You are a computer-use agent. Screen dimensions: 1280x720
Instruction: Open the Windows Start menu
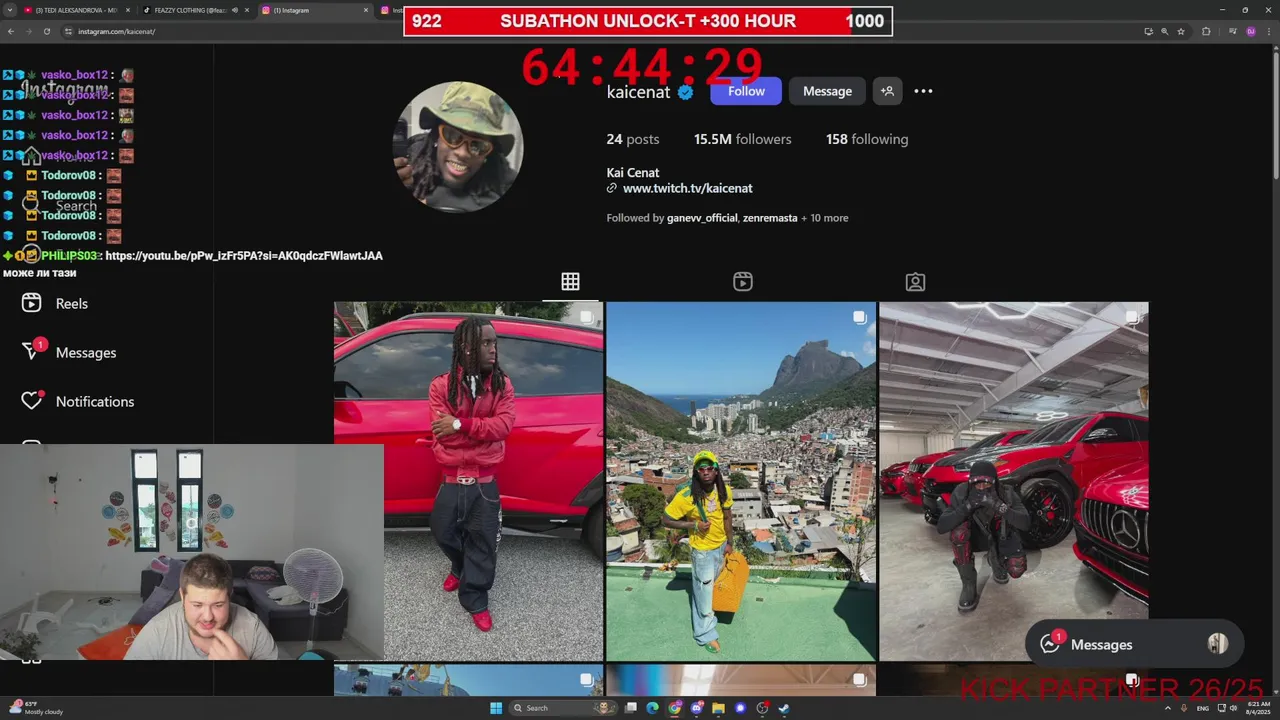point(495,708)
